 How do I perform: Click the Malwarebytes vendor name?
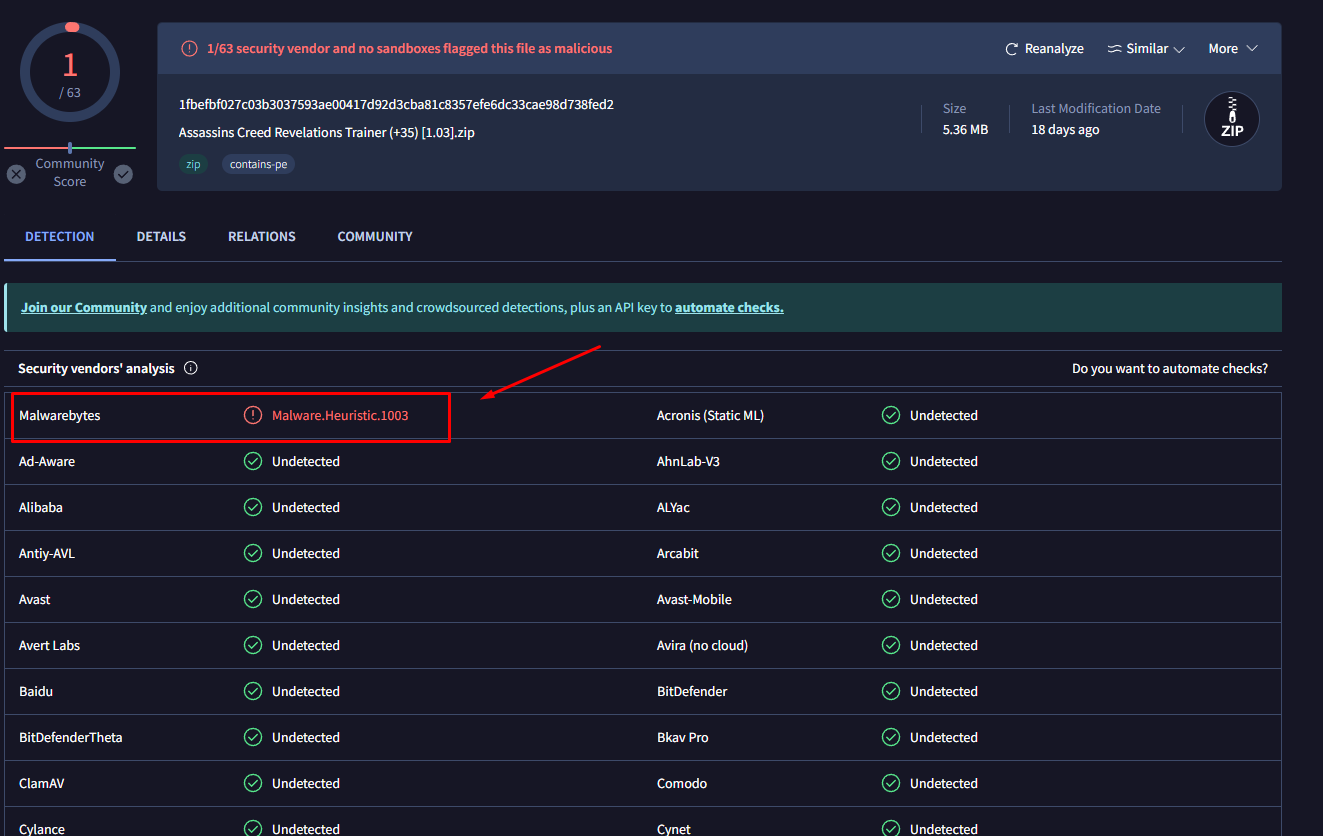point(60,415)
